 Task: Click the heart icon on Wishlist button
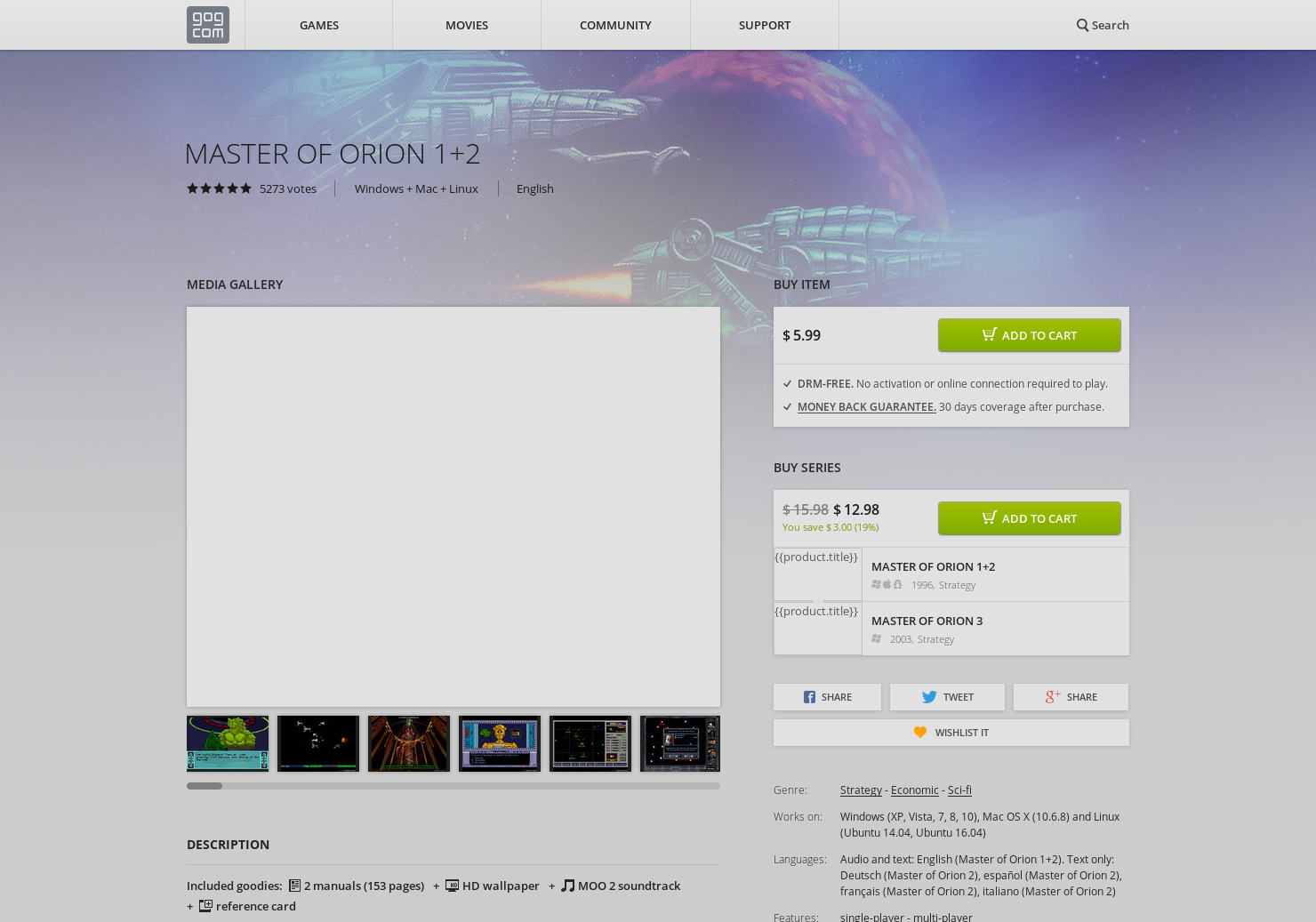pyautogui.click(x=920, y=732)
